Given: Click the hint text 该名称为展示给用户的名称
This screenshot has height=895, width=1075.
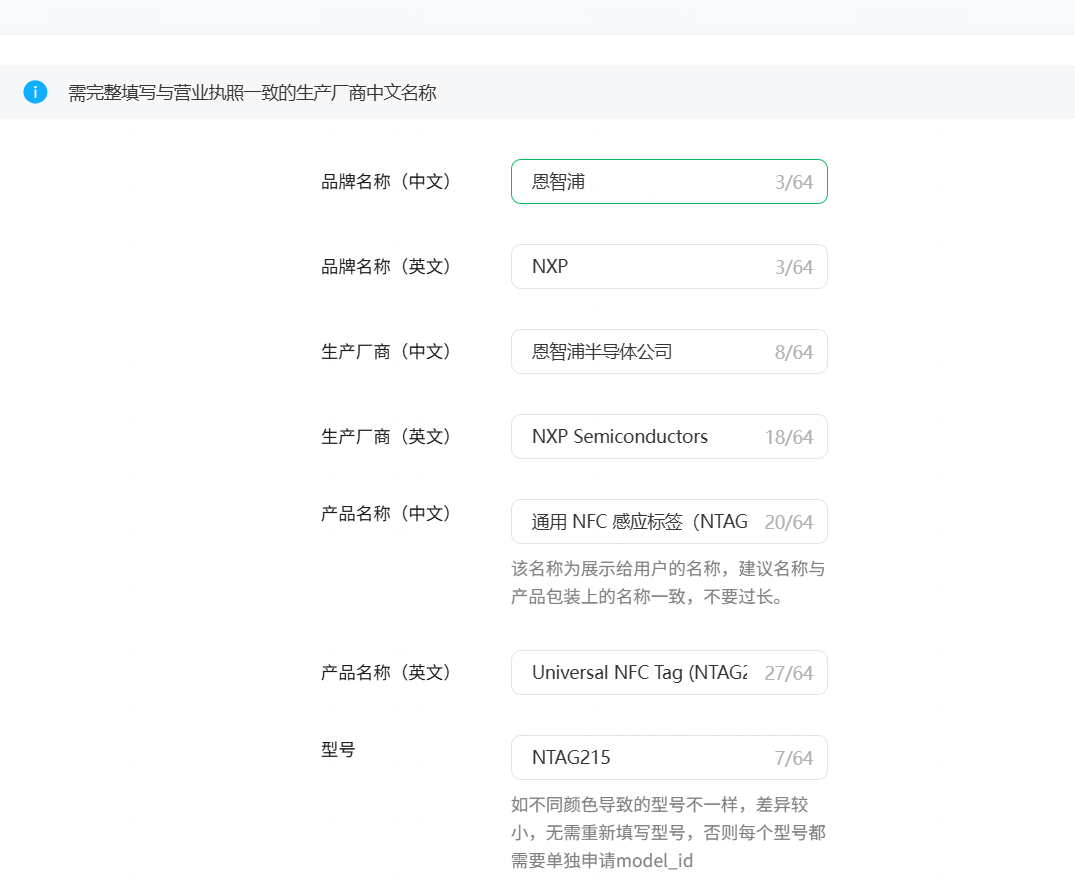Looking at the screenshot, I should tap(668, 583).
